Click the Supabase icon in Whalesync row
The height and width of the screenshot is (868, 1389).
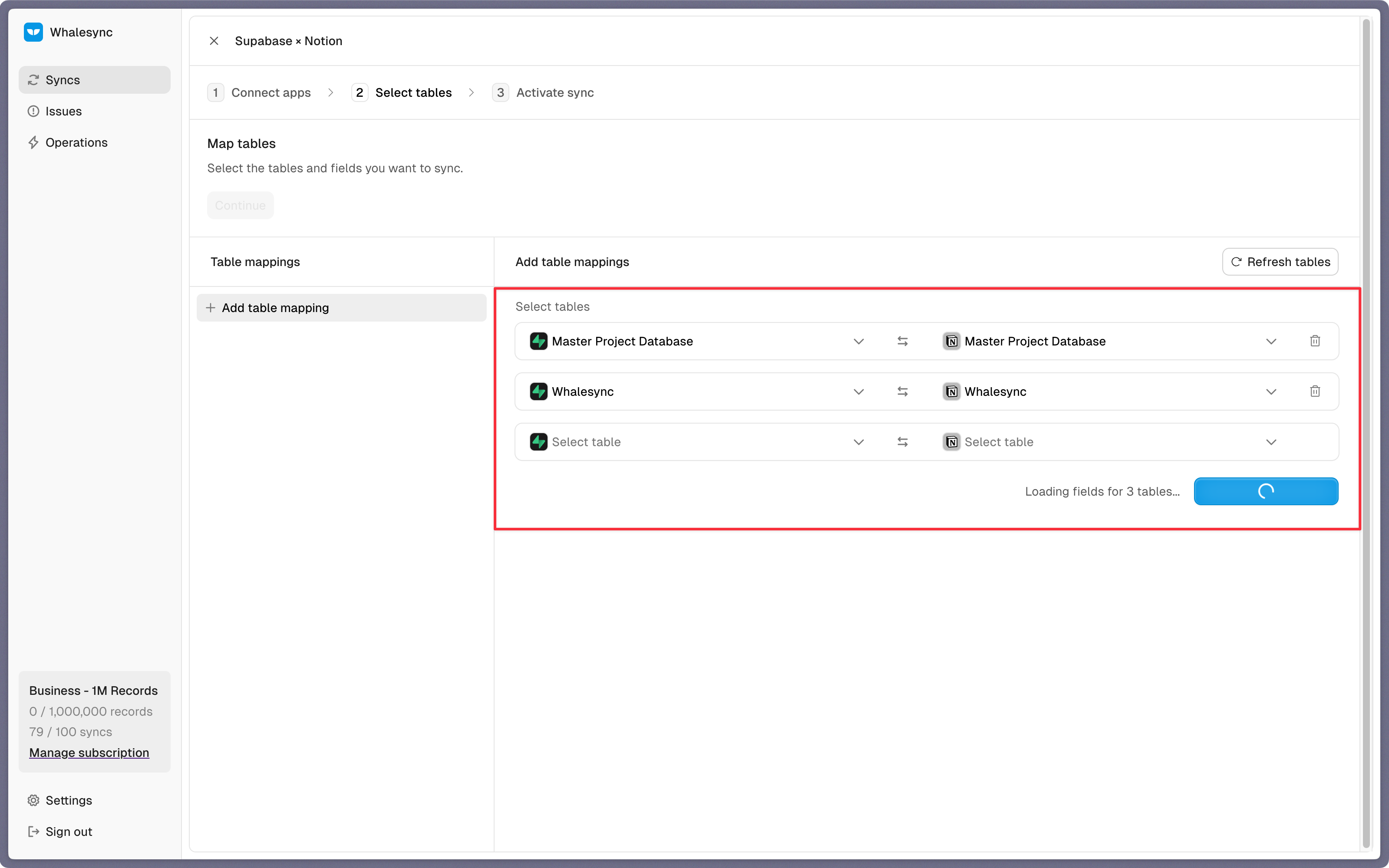(538, 391)
